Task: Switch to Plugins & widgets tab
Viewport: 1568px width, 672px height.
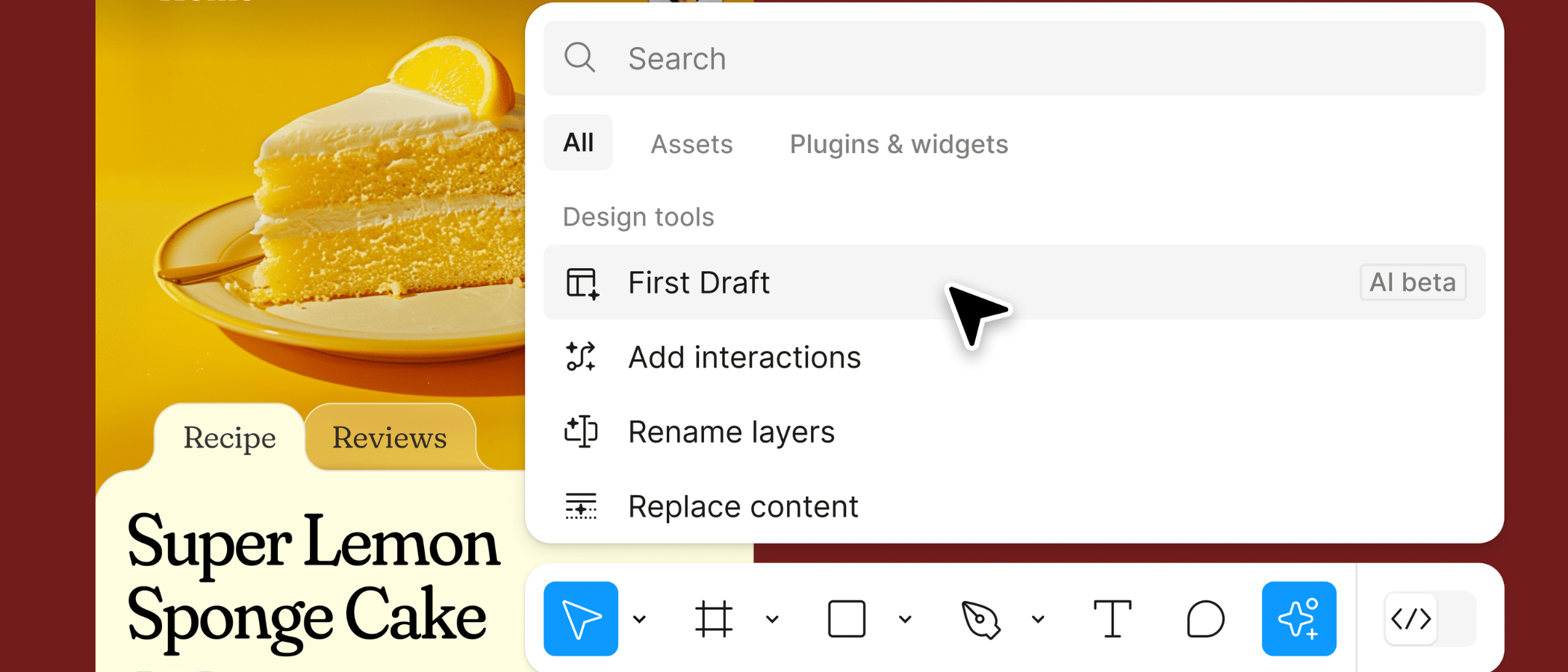Action: click(899, 144)
